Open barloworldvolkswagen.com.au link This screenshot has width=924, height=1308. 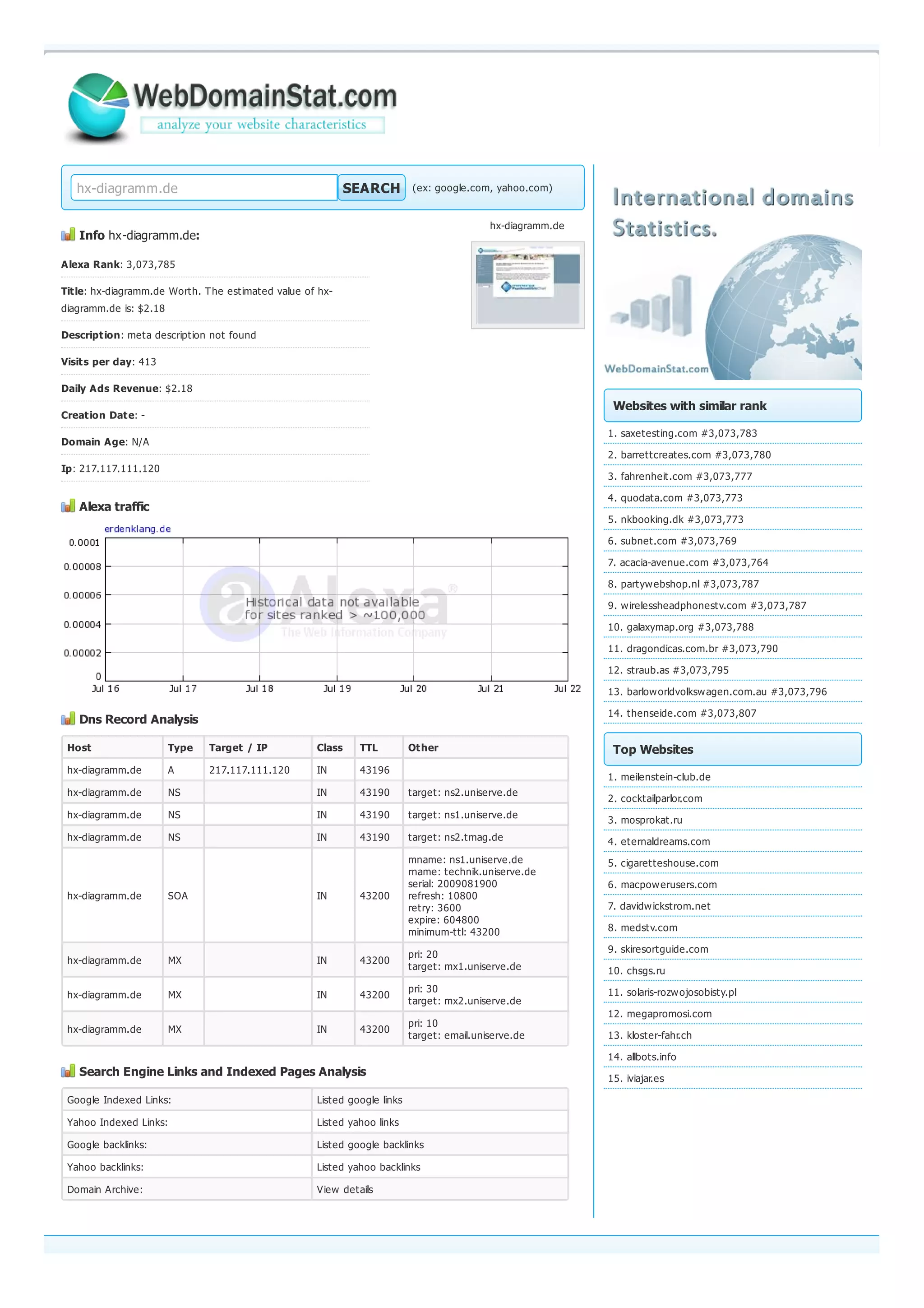tap(697, 691)
